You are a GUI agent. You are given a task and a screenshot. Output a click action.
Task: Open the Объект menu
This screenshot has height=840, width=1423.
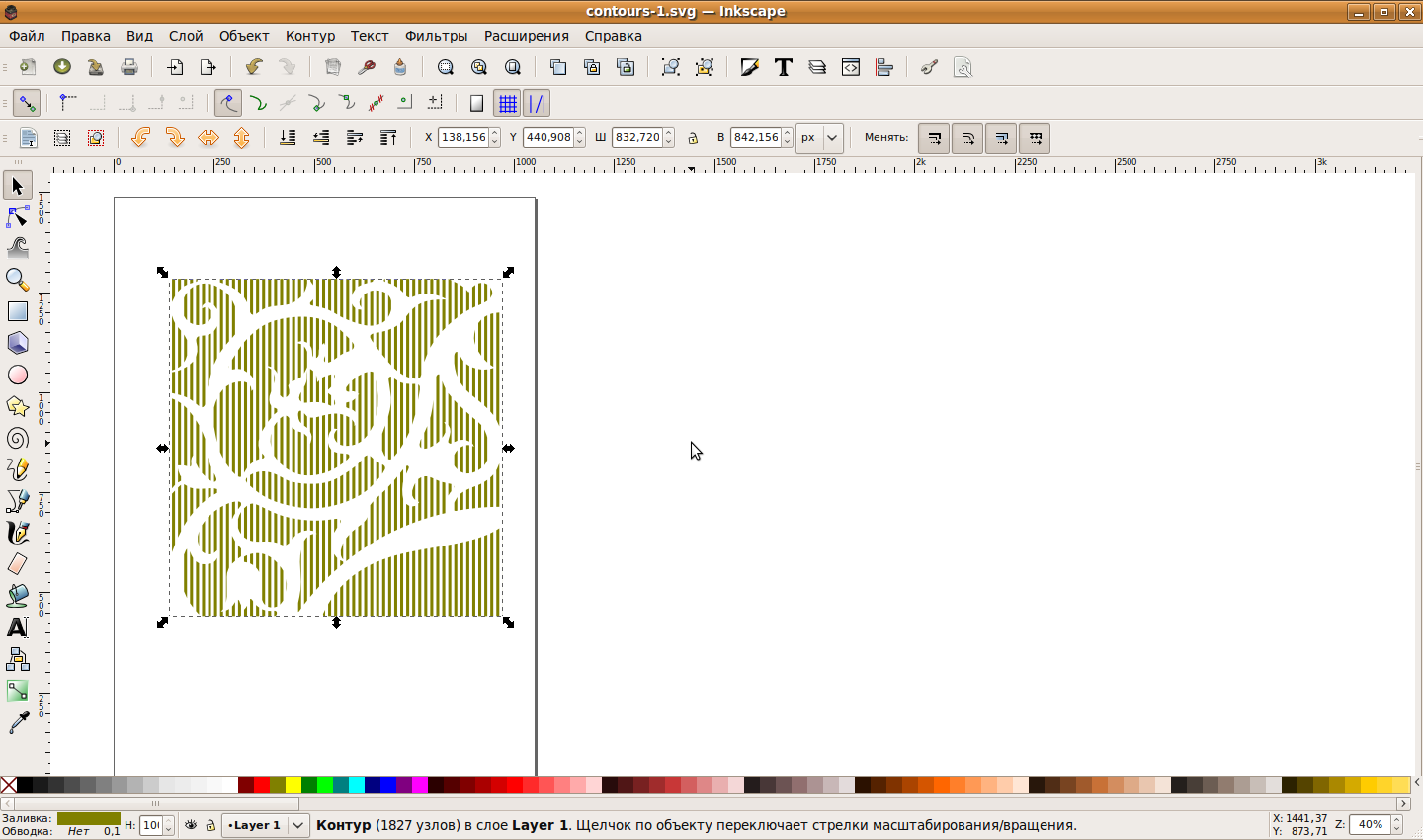pos(244,36)
